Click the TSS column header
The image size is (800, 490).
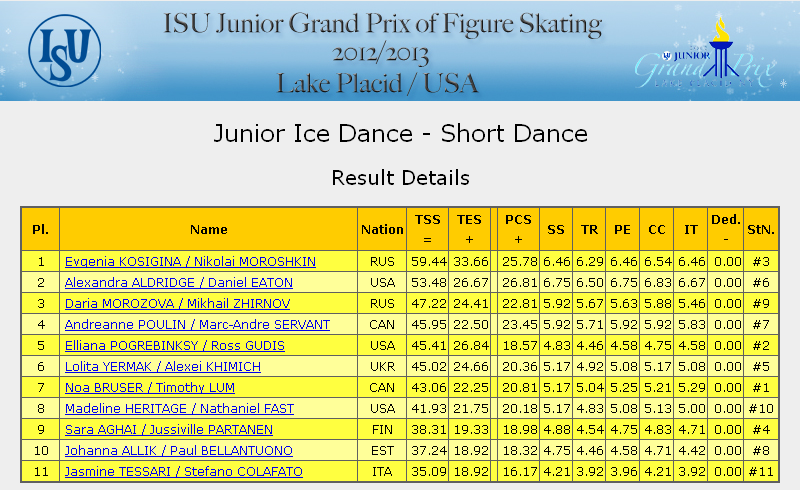[428, 229]
